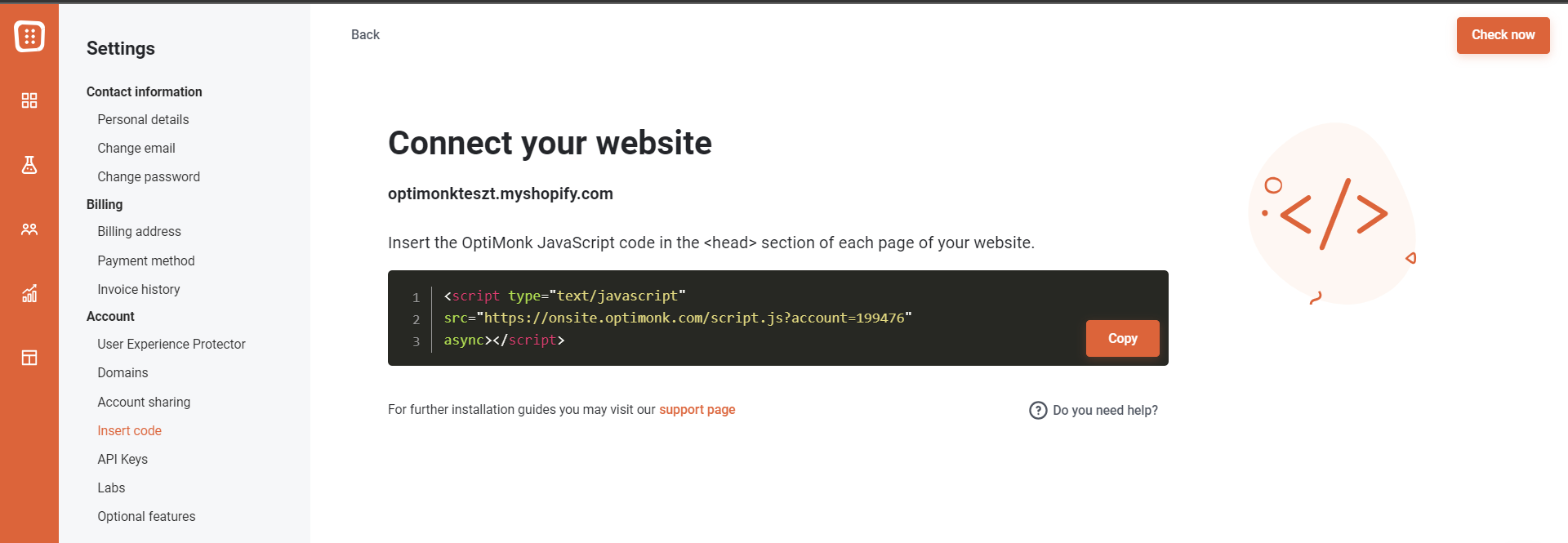Open the dashboard grid icon in sidebar

pyautogui.click(x=29, y=100)
